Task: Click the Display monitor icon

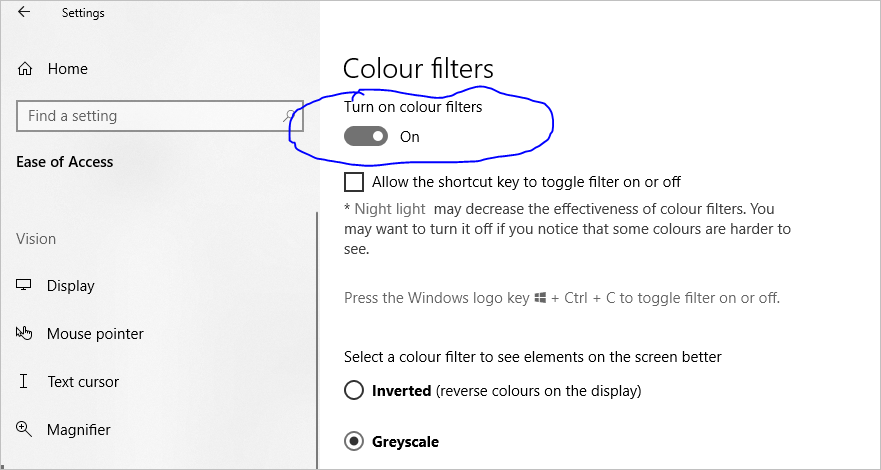Action: tap(25, 286)
